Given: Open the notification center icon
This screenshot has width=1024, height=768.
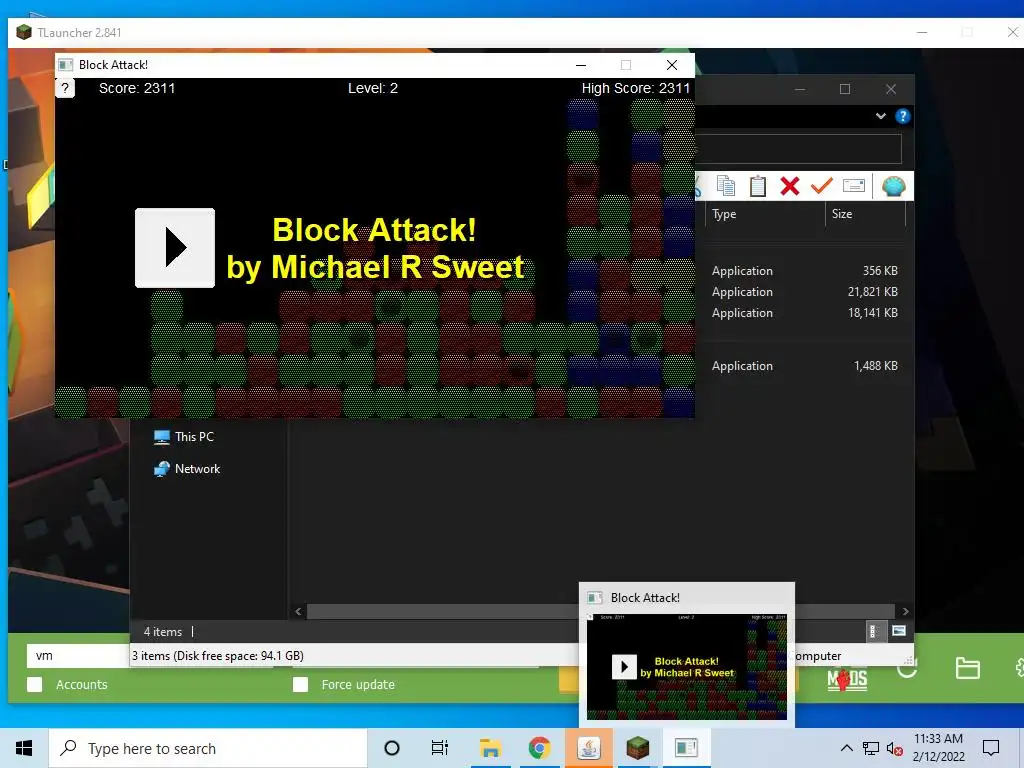Looking at the screenshot, I should pos(991,748).
